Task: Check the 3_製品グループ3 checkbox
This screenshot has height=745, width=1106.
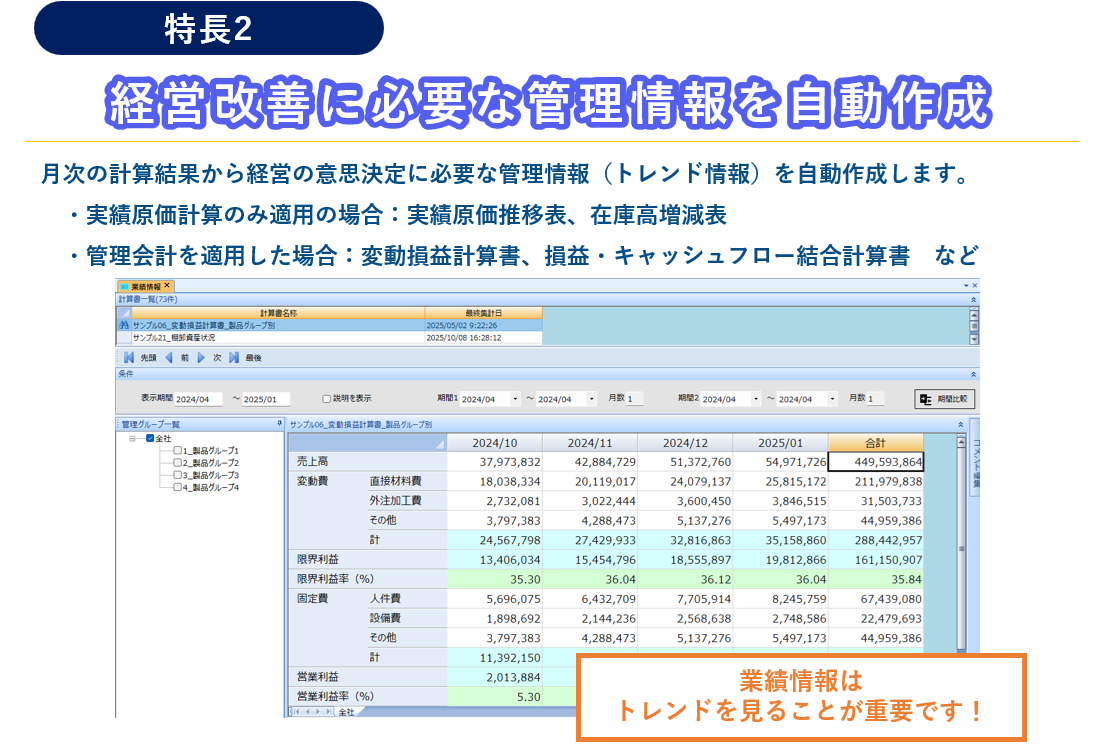Action: pos(178,475)
